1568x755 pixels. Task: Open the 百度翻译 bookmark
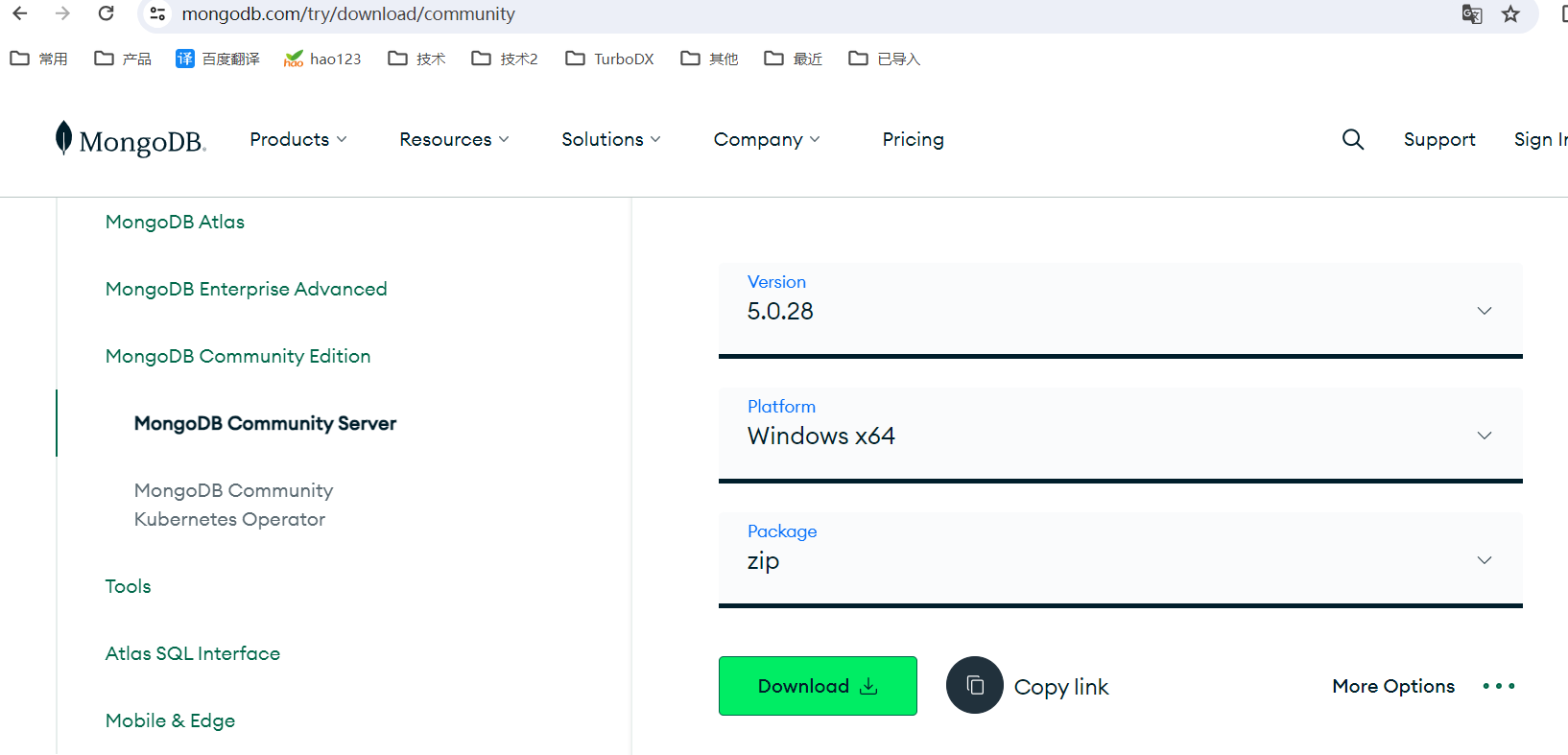coord(218,59)
